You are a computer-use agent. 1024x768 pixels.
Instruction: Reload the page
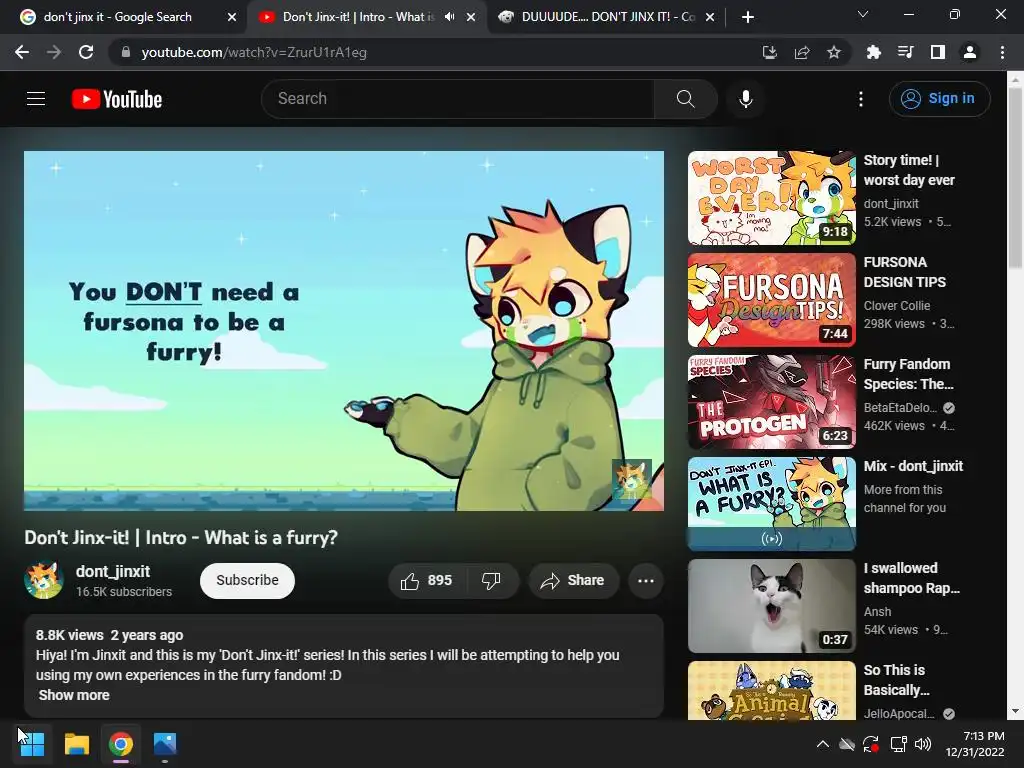point(86,52)
